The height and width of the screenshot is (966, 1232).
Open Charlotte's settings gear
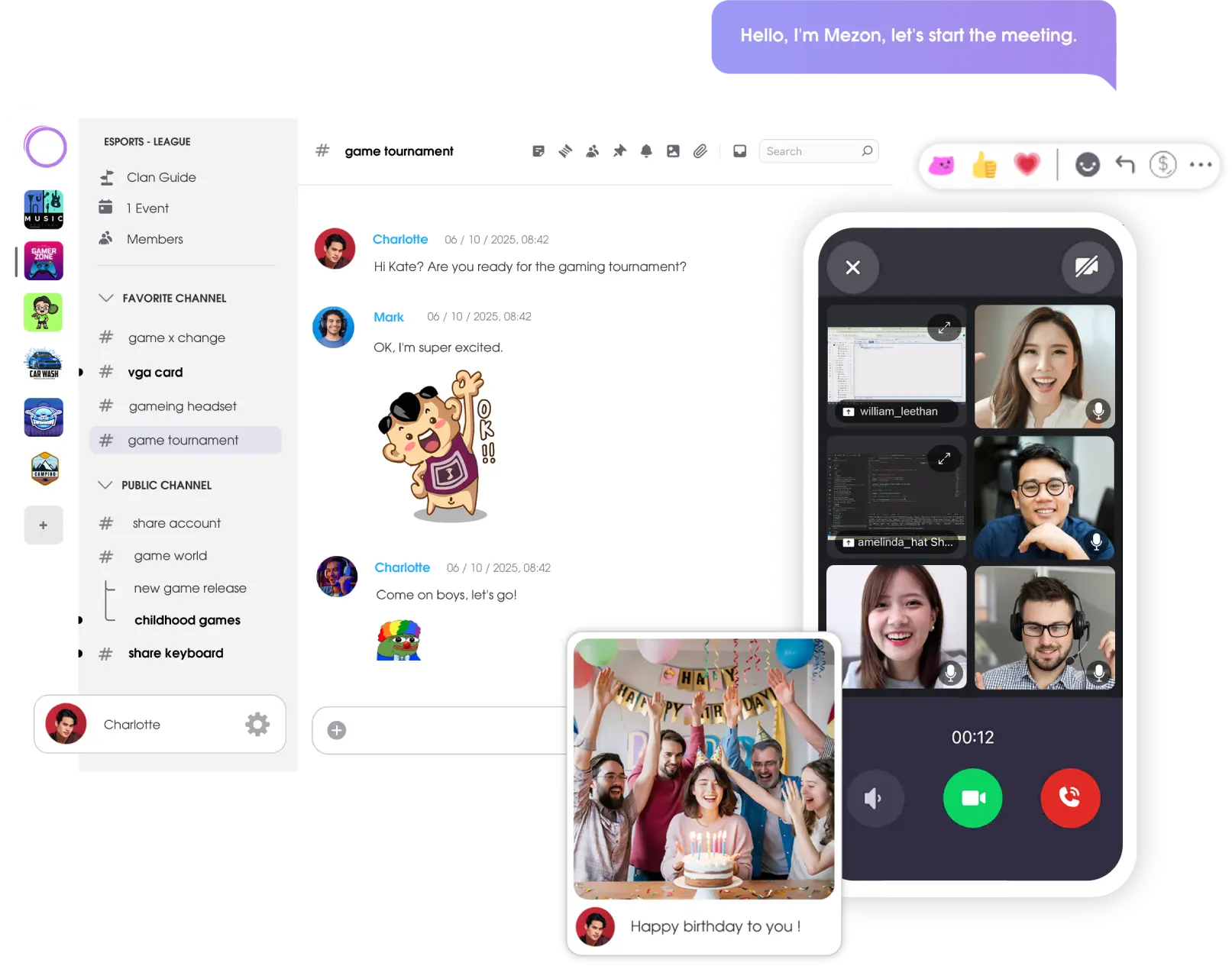[x=257, y=724]
